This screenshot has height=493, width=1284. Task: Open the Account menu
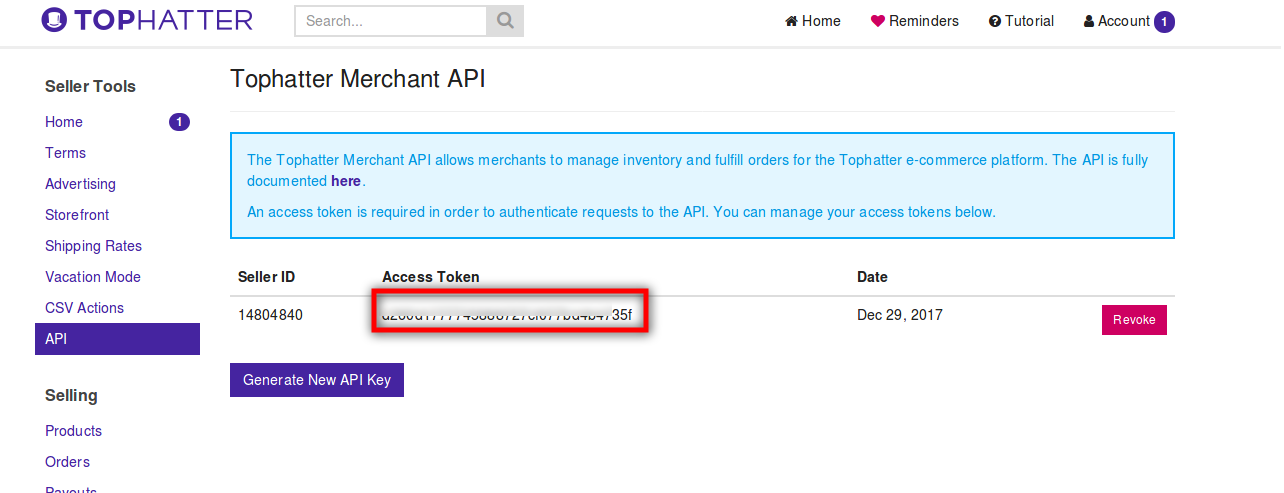click(x=1117, y=21)
